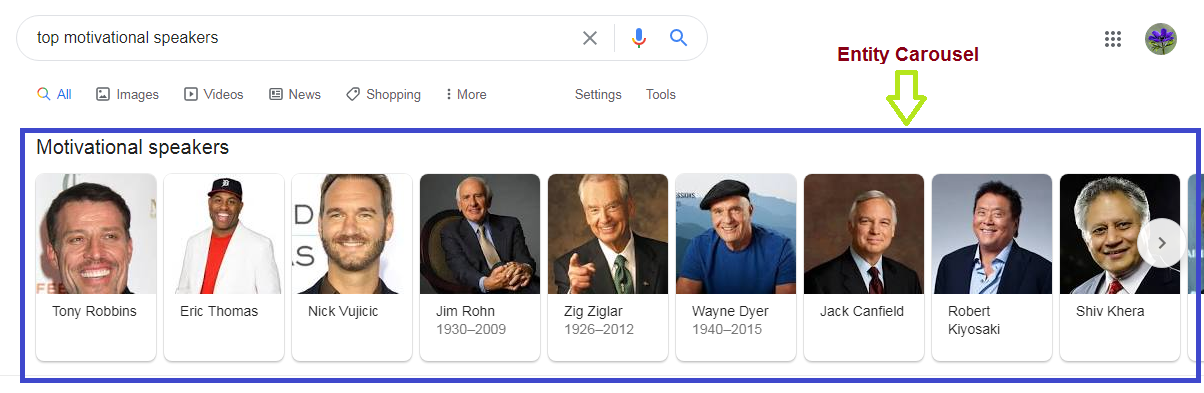The image size is (1204, 393).
Task: Go to the News tab
Action: coord(295,94)
